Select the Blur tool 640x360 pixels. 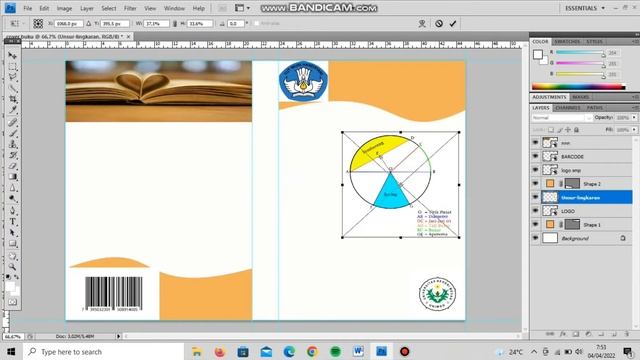pos(13,188)
